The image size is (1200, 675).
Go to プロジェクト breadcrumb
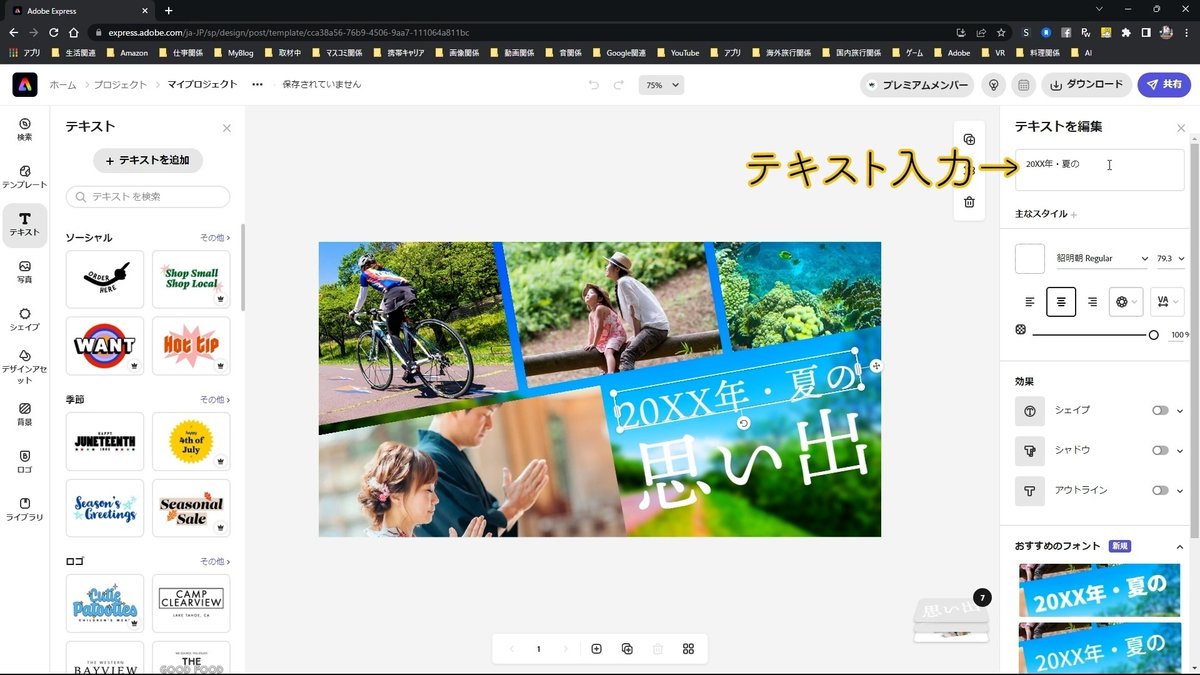[x=120, y=85]
